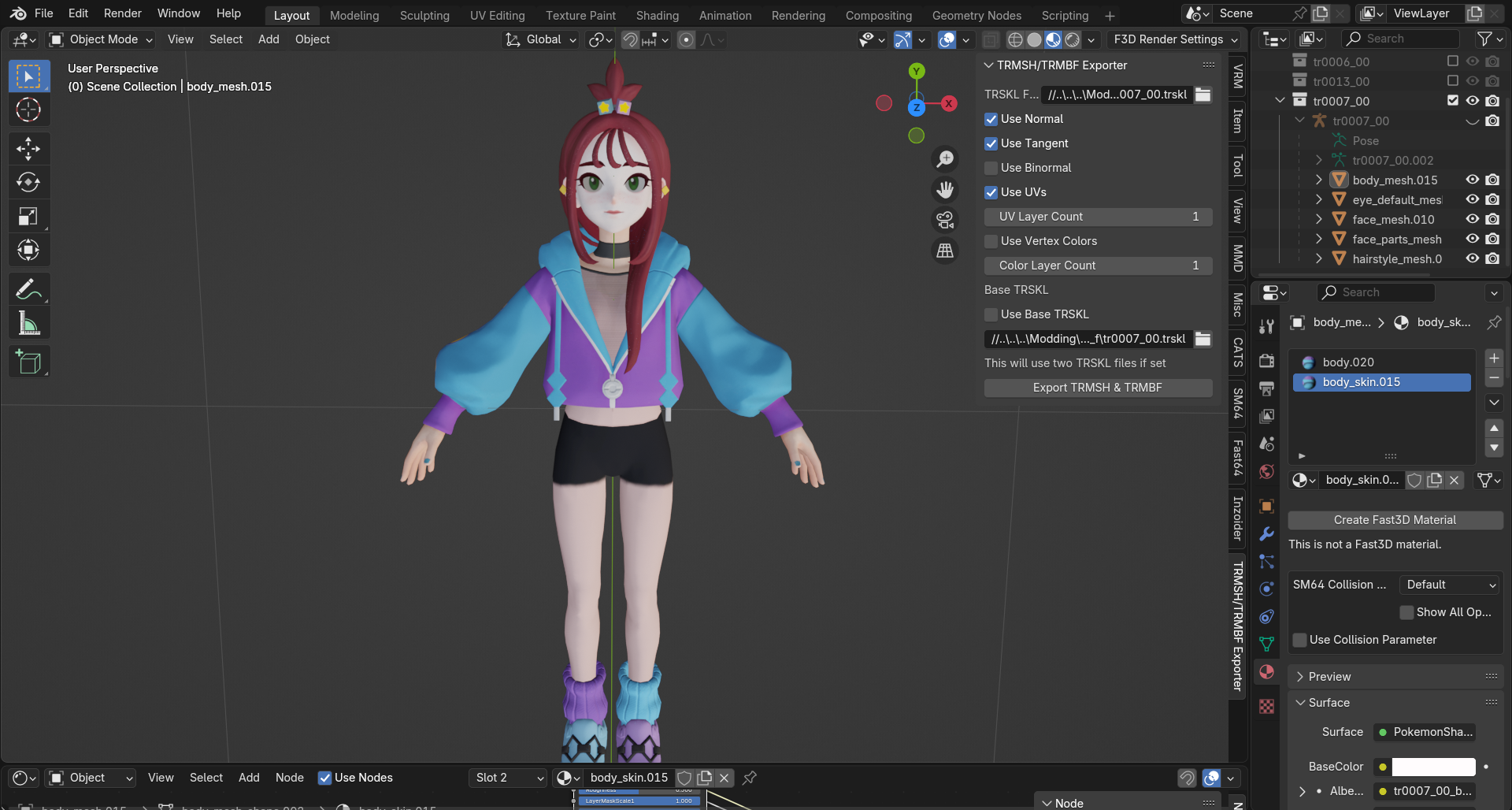Screen dimensions: 1512x810
Task: Click the BaseColor white color swatch
Action: point(1434,767)
